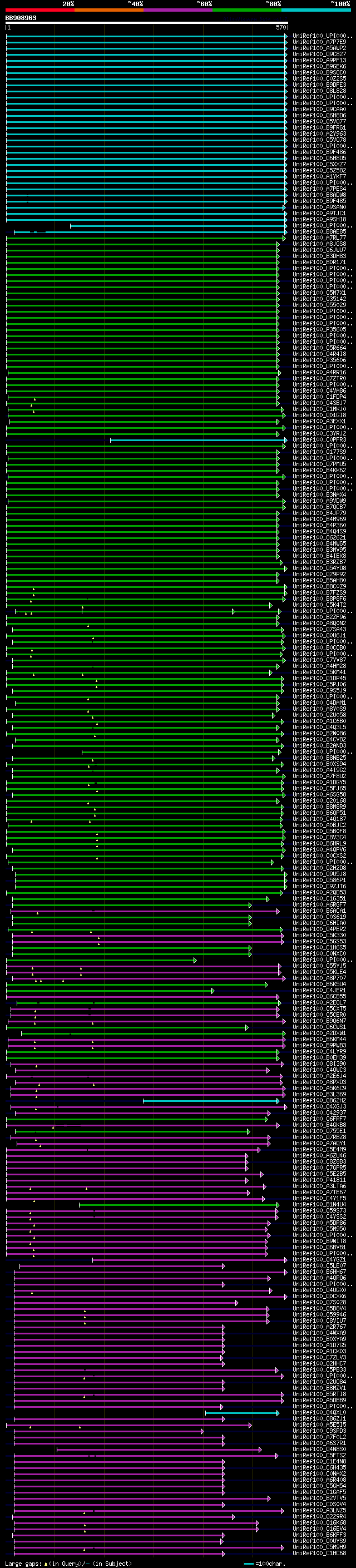Click the UniRef100_C1HC68 label
This screenshot has width=356, height=1568.
[x=319, y=1553]
